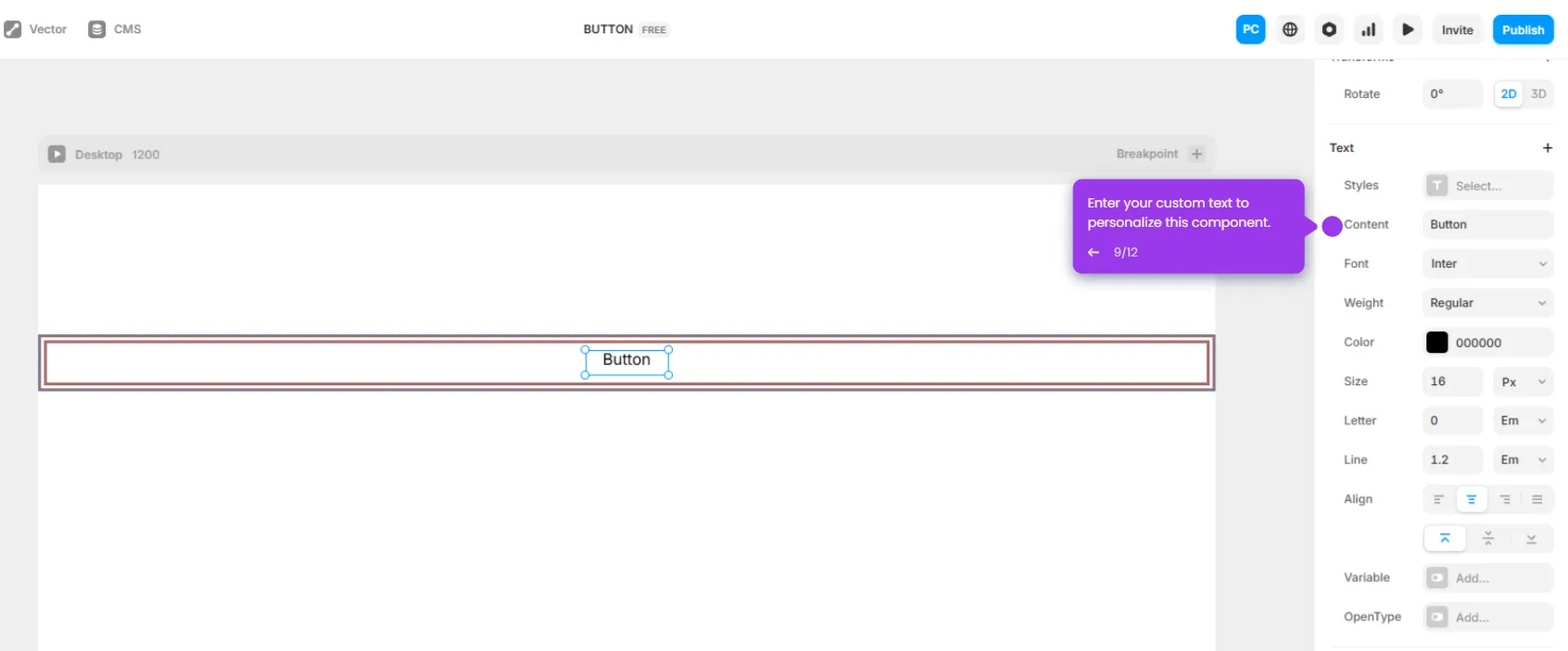
Task: Add a text property with the plus
Action: 1547,148
